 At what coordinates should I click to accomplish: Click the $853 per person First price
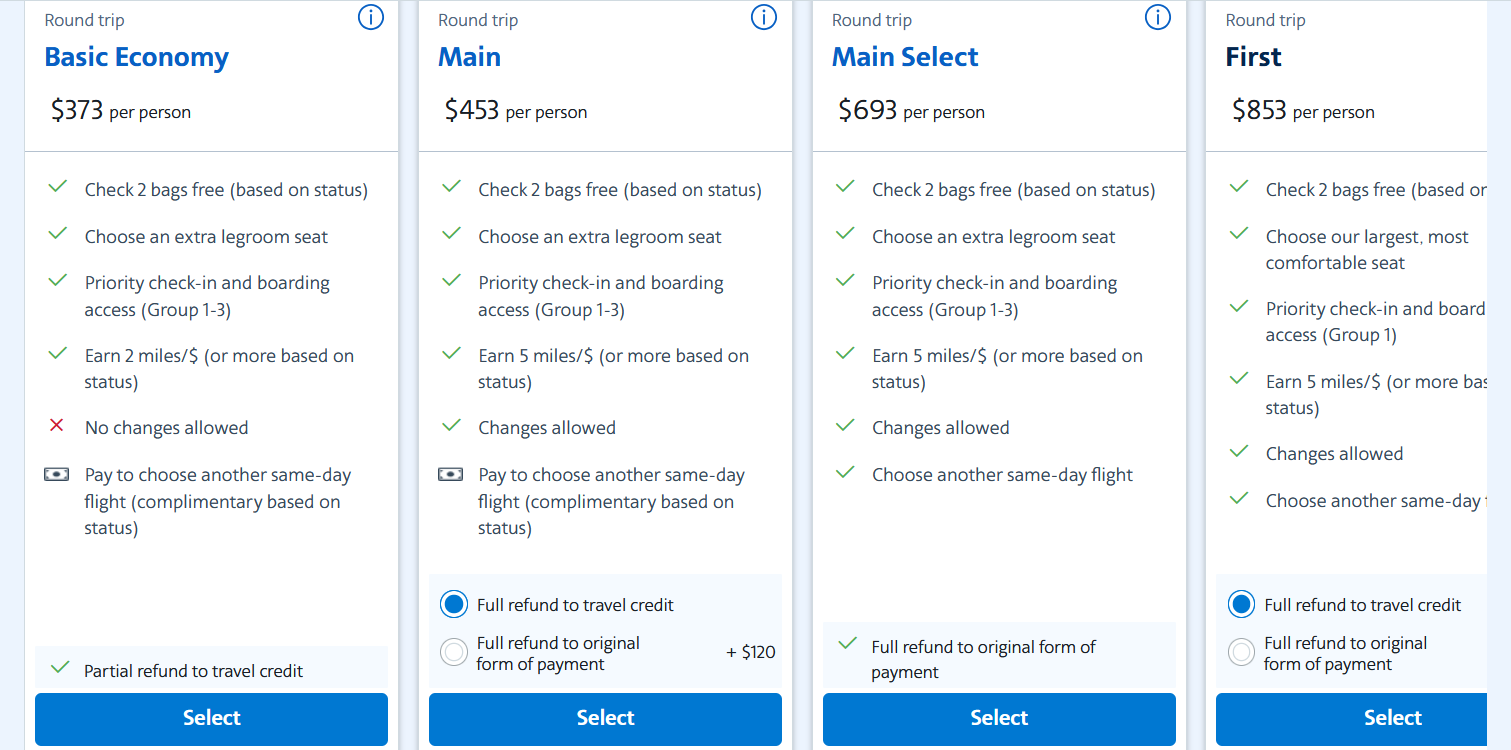(x=1303, y=111)
